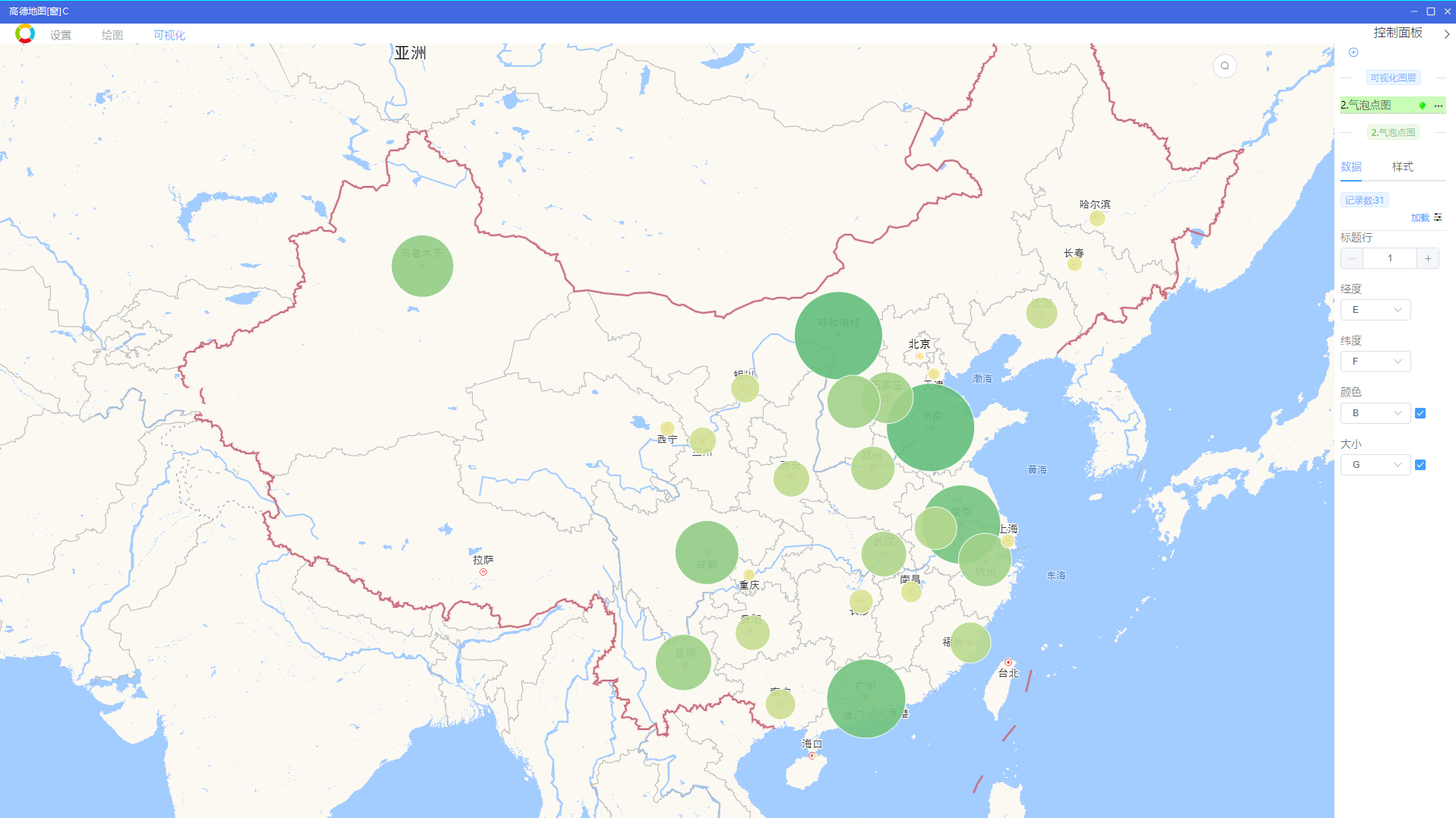
Task: Click the 记录数:31 badge
Action: pyautogui.click(x=1365, y=201)
